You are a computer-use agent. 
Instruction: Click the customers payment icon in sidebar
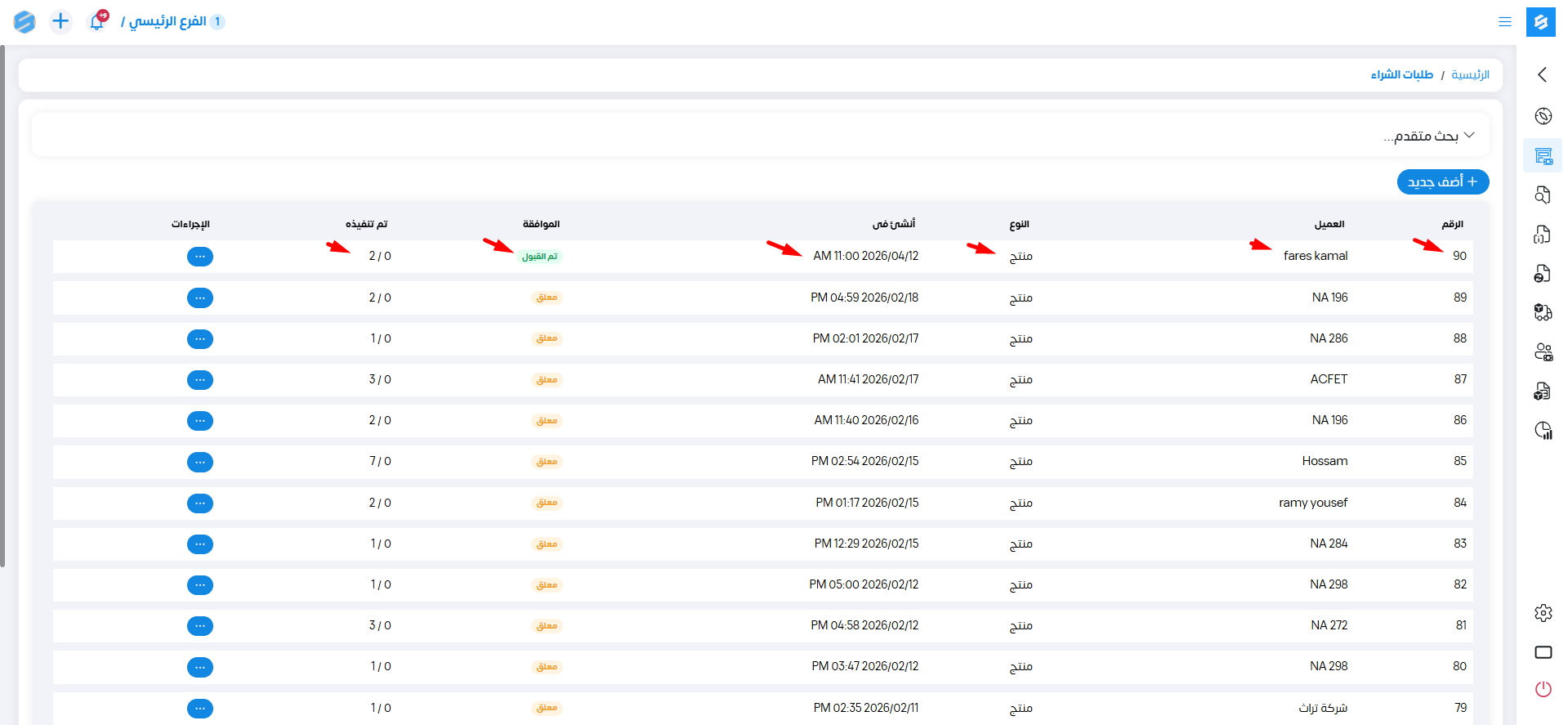coord(1543,352)
